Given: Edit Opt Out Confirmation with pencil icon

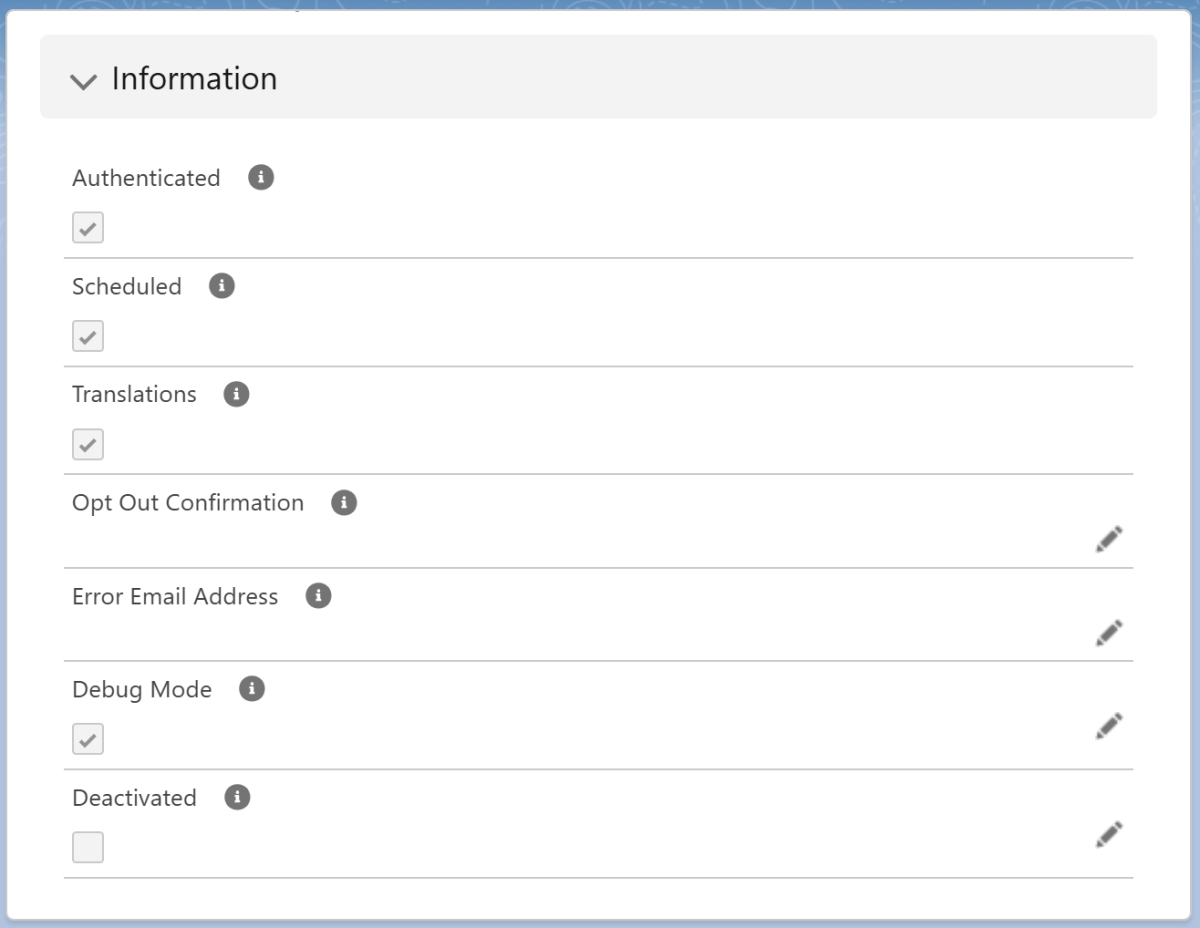Looking at the screenshot, I should (x=1108, y=539).
